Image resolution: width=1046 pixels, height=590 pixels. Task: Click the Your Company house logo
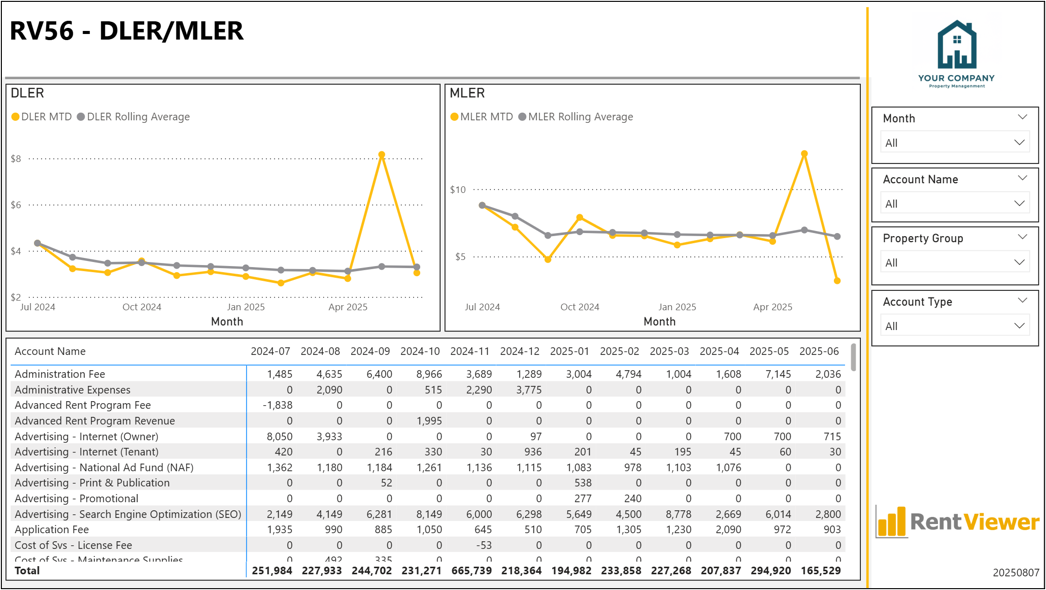(957, 53)
